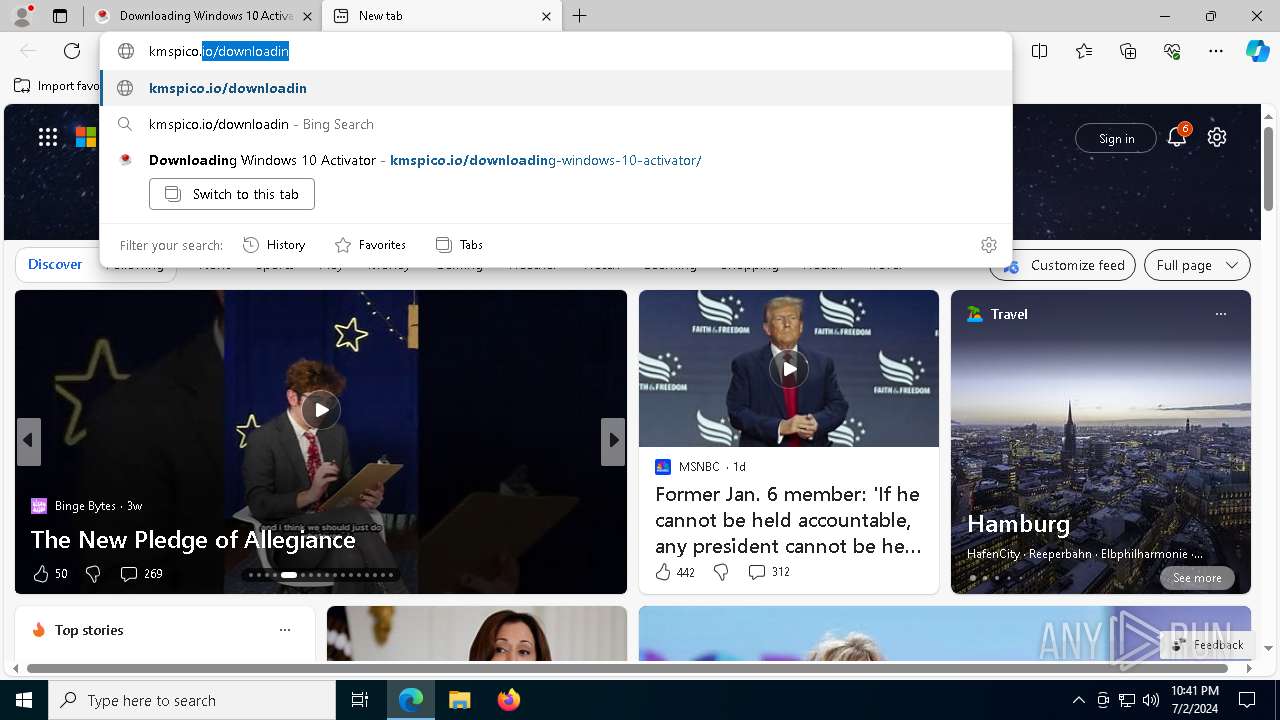Open the Hamburg travel card title

click(1018, 524)
